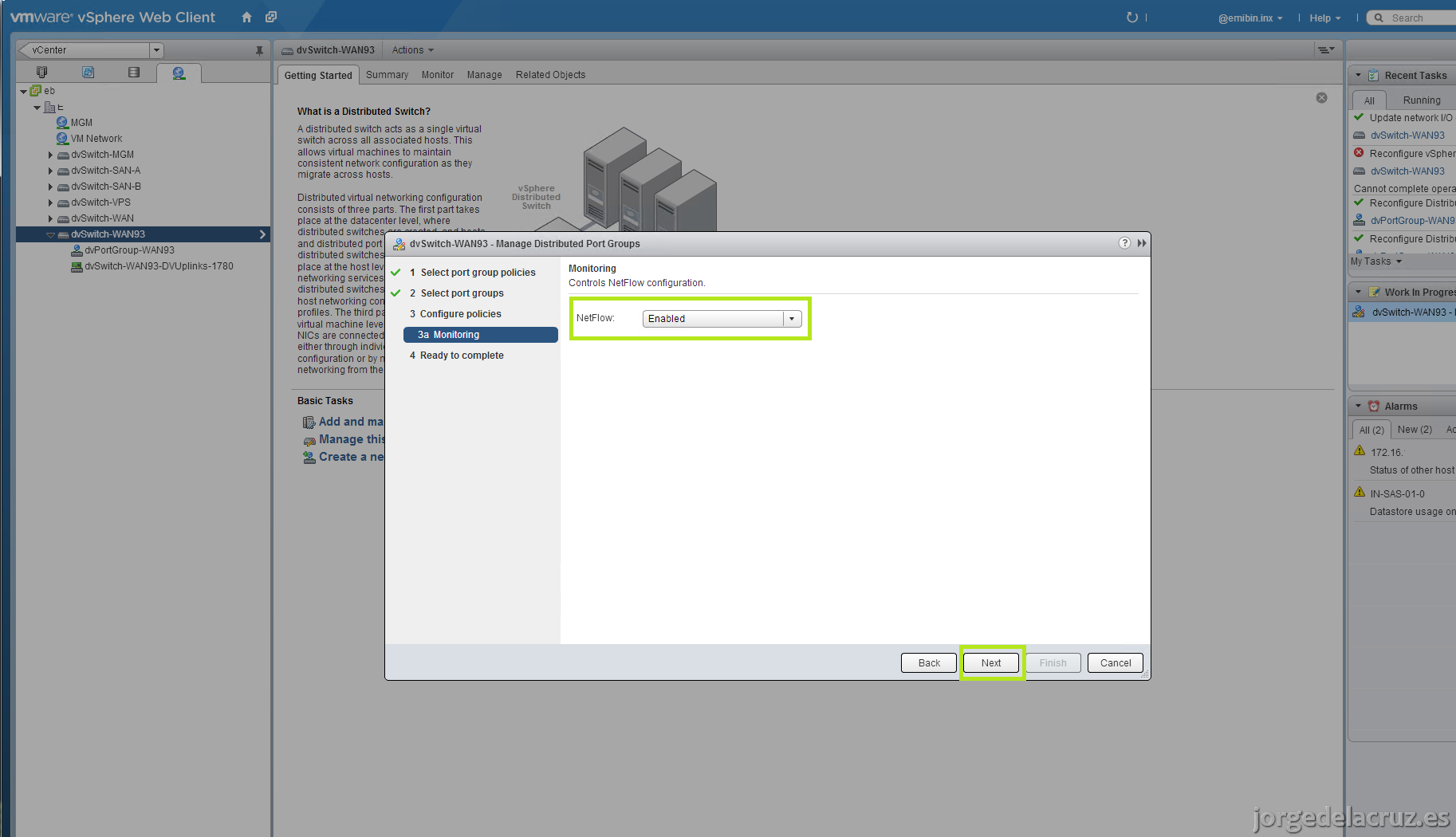This screenshot has height=837, width=1456.
Task: Collapse the Recent Tasks panel
Action: coord(1358,76)
